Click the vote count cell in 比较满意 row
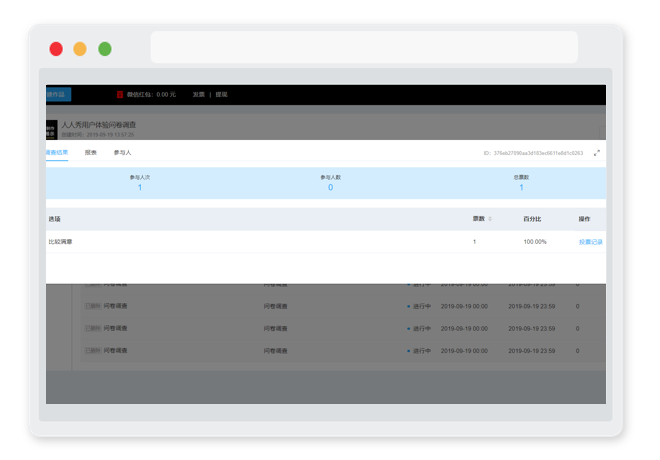This screenshot has width=660, height=460. point(474,242)
